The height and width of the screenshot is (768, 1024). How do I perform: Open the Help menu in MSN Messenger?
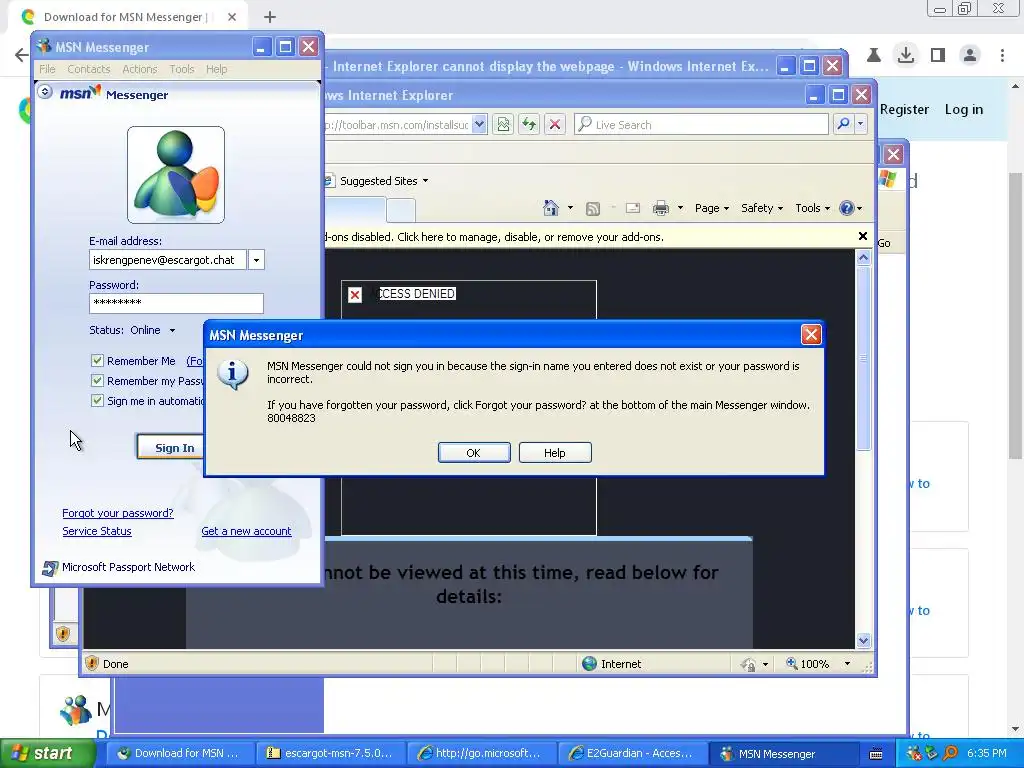point(216,69)
